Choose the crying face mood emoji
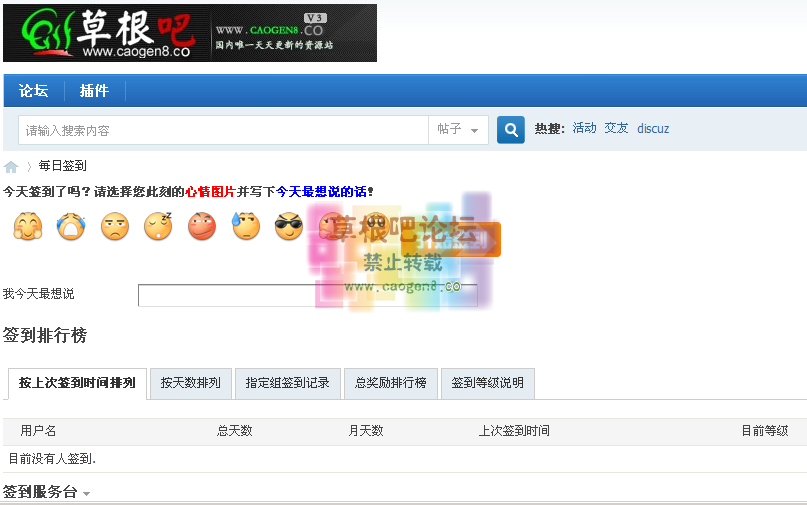Image resolution: width=807 pixels, height=505 pixels. 70,227
